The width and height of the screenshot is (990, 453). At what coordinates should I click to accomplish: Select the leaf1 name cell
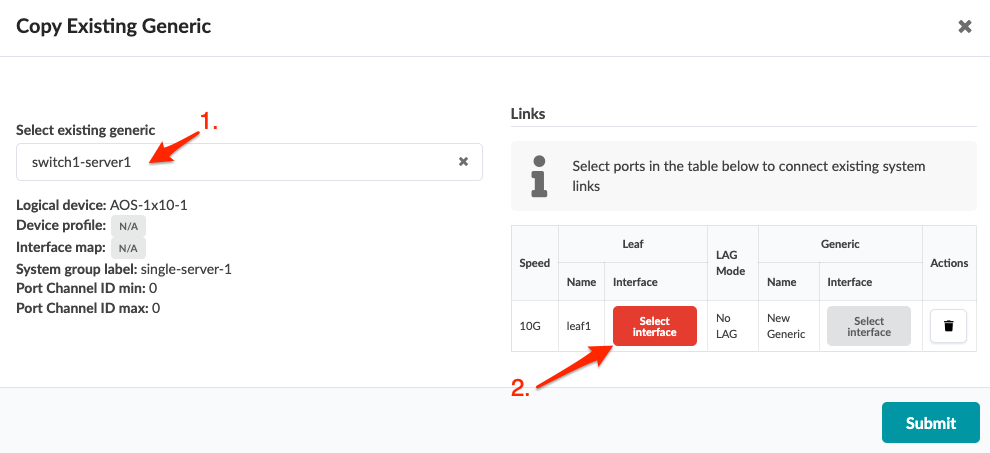point(580,326)
